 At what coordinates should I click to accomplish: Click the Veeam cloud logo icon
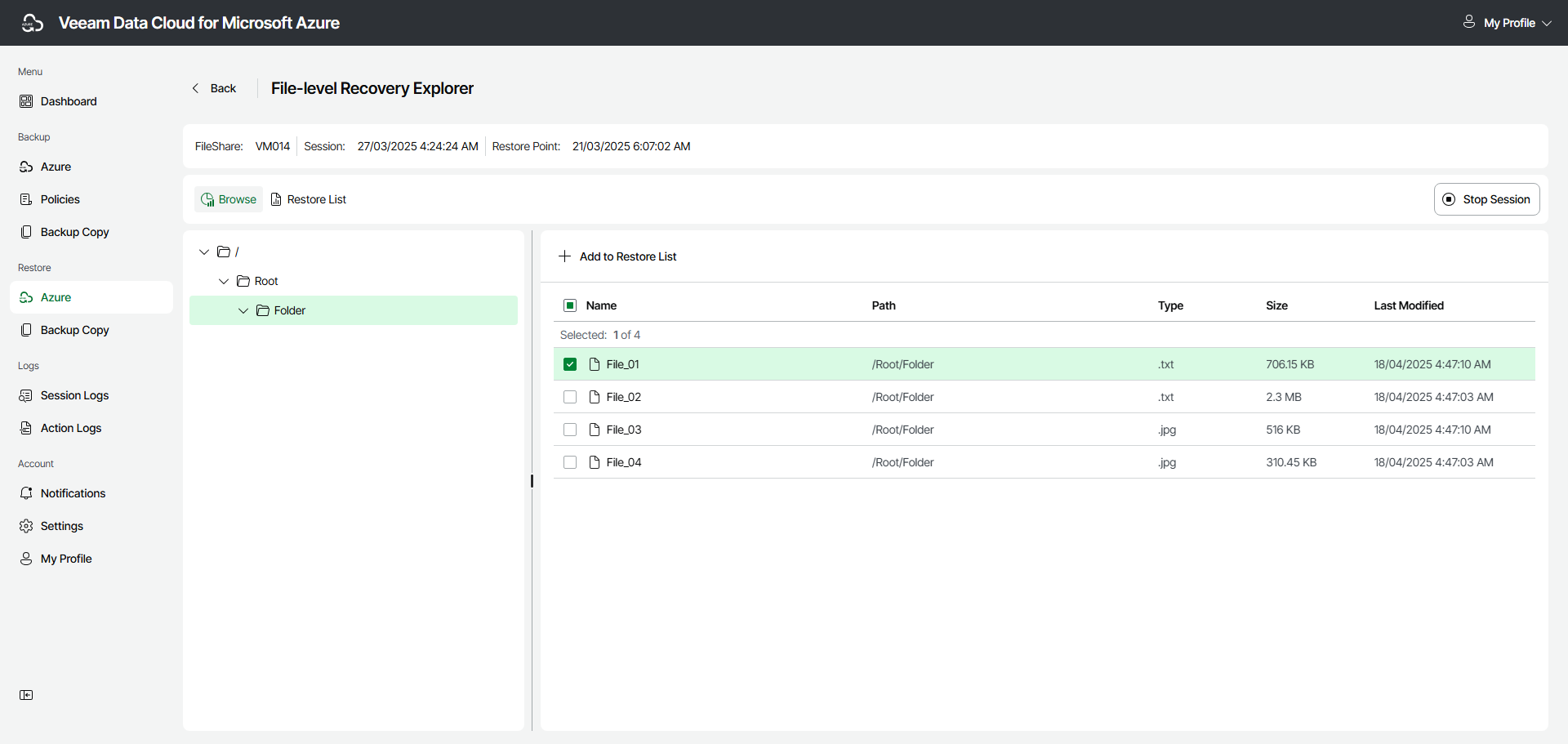click(x=33, y=23)
